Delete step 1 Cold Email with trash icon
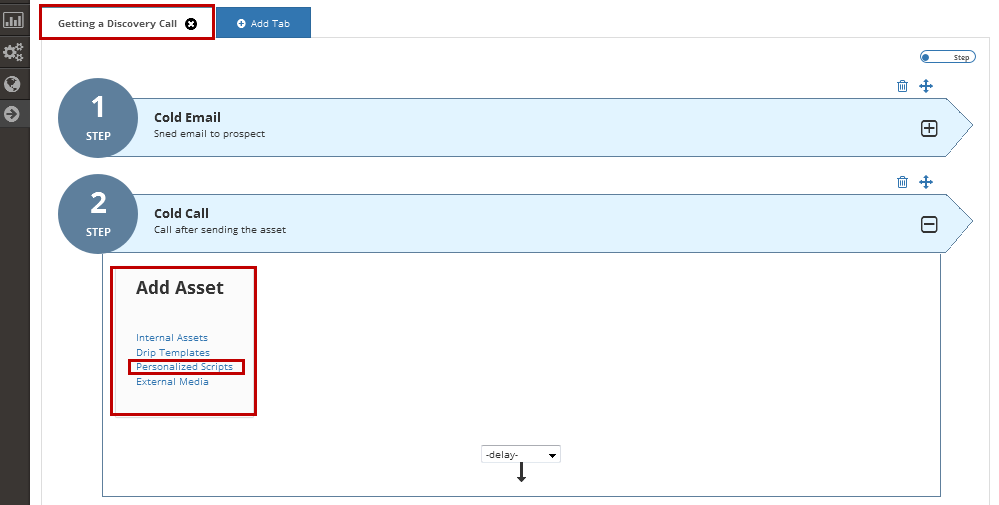 902,86
